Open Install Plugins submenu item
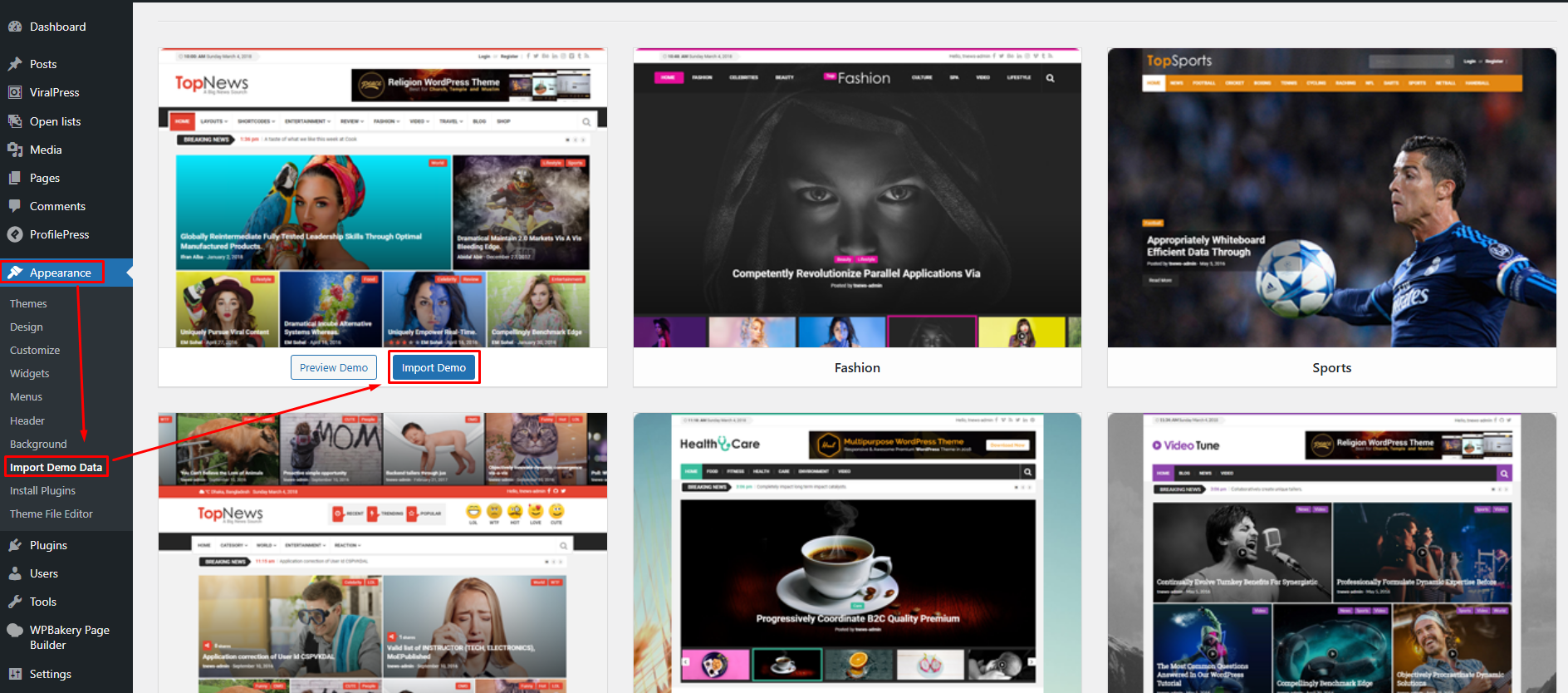Screen dimensions: 1568x693 point(42,490)
